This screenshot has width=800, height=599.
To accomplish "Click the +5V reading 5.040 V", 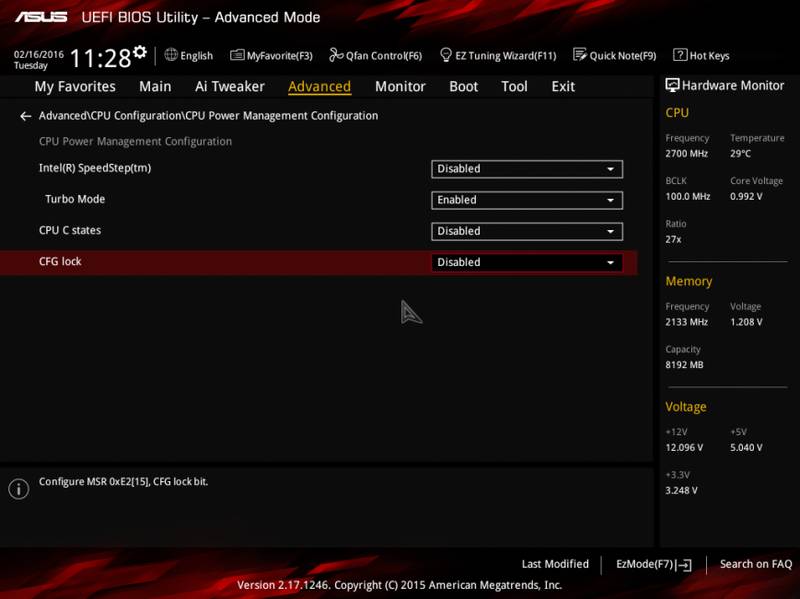I will point(746,447).
